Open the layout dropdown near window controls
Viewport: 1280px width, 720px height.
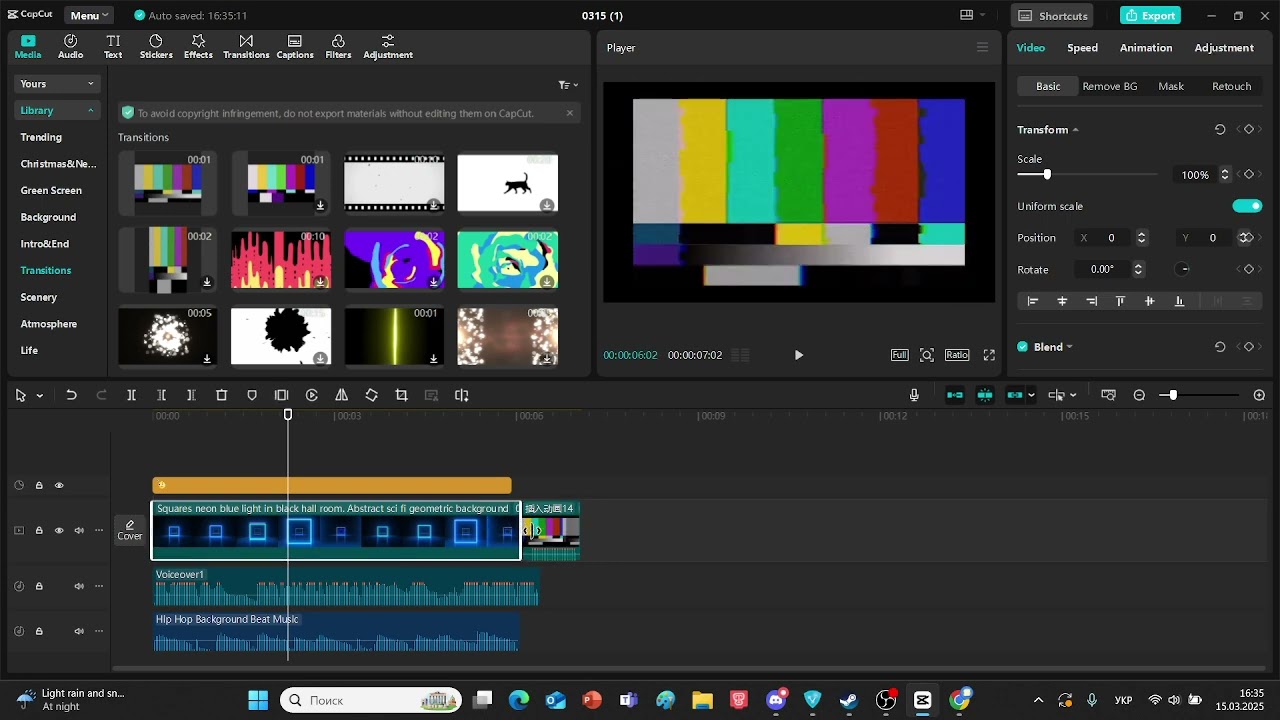(972, 15)
